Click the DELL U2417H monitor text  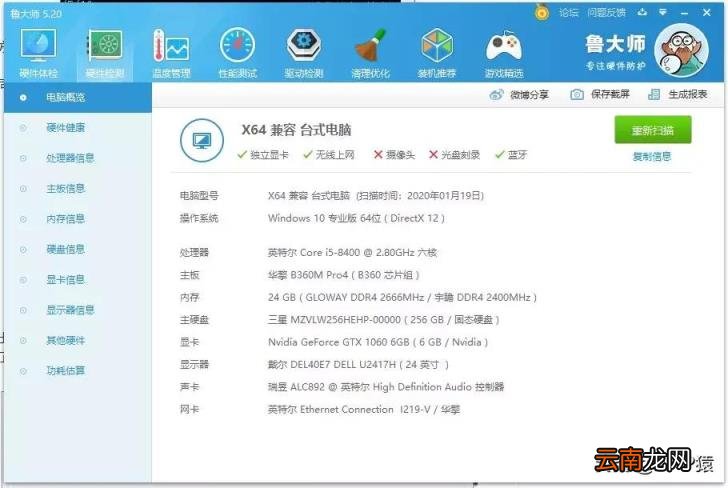click(x=358, y=364)
